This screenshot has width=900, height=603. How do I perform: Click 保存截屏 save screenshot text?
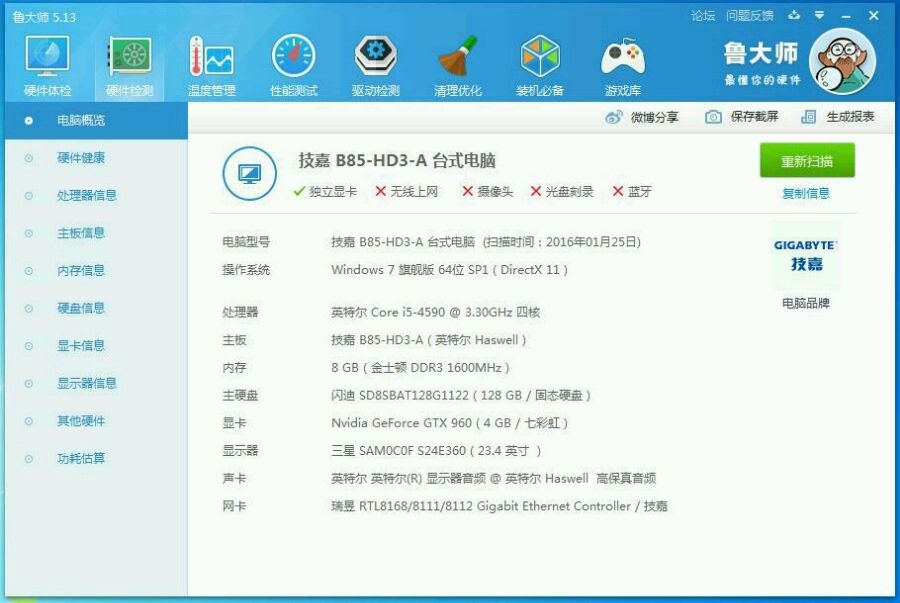pyautogui.click(x=754, y=117)
